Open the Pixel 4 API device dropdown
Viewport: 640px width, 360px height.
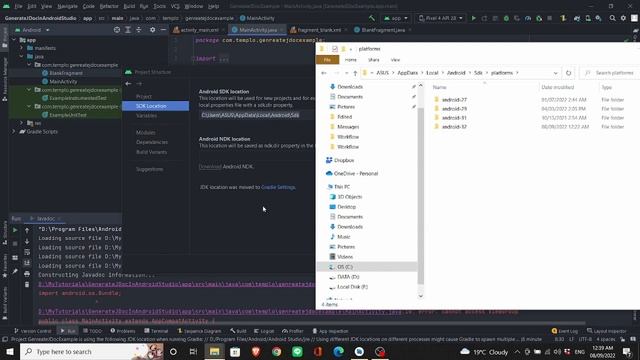pyautogui.click(x=441, y=18)
